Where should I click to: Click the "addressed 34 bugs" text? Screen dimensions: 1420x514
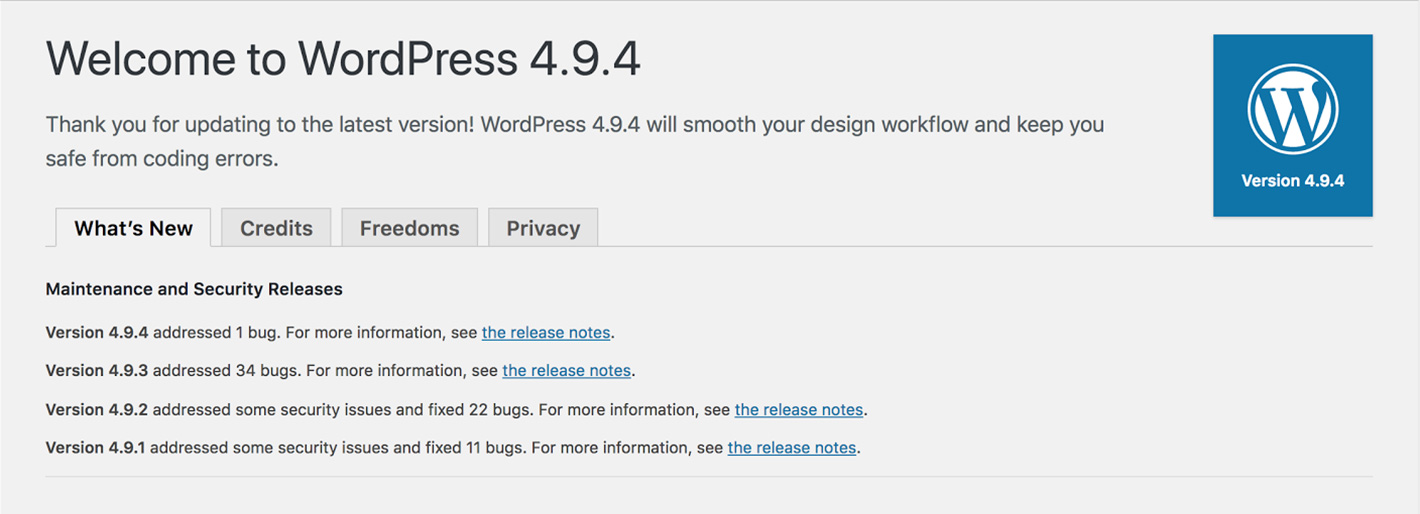pos(225,371)
